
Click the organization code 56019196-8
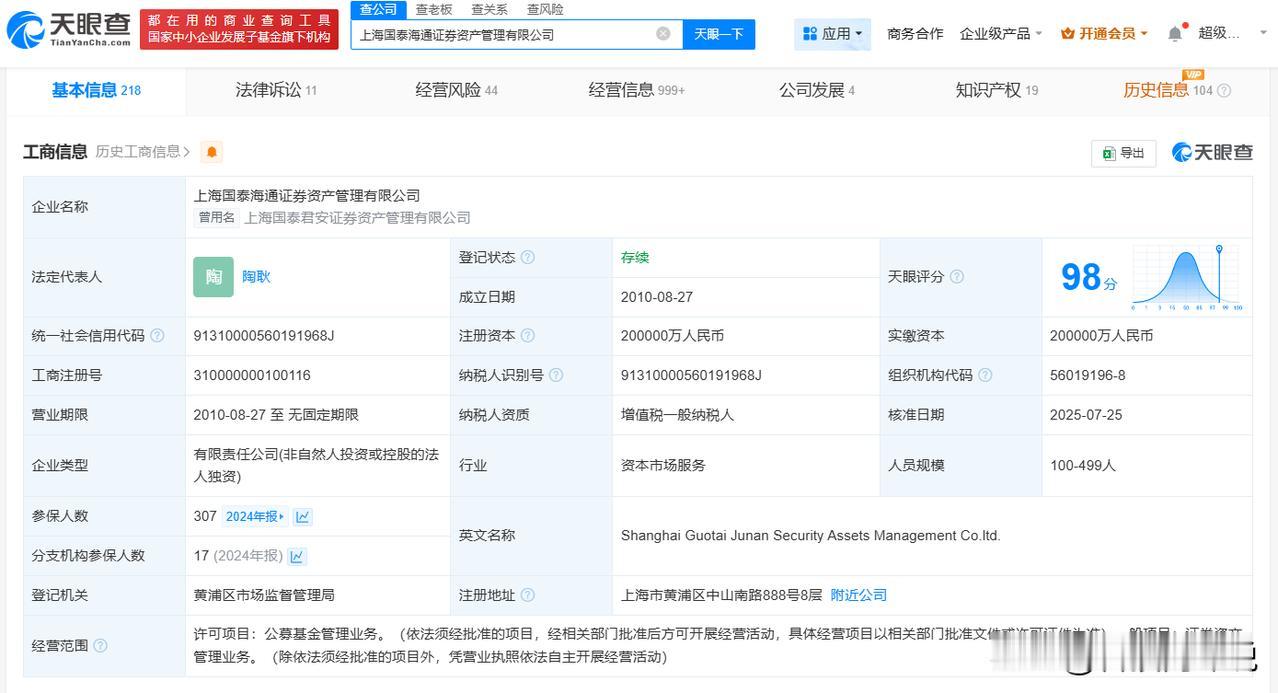point(1088,375)
